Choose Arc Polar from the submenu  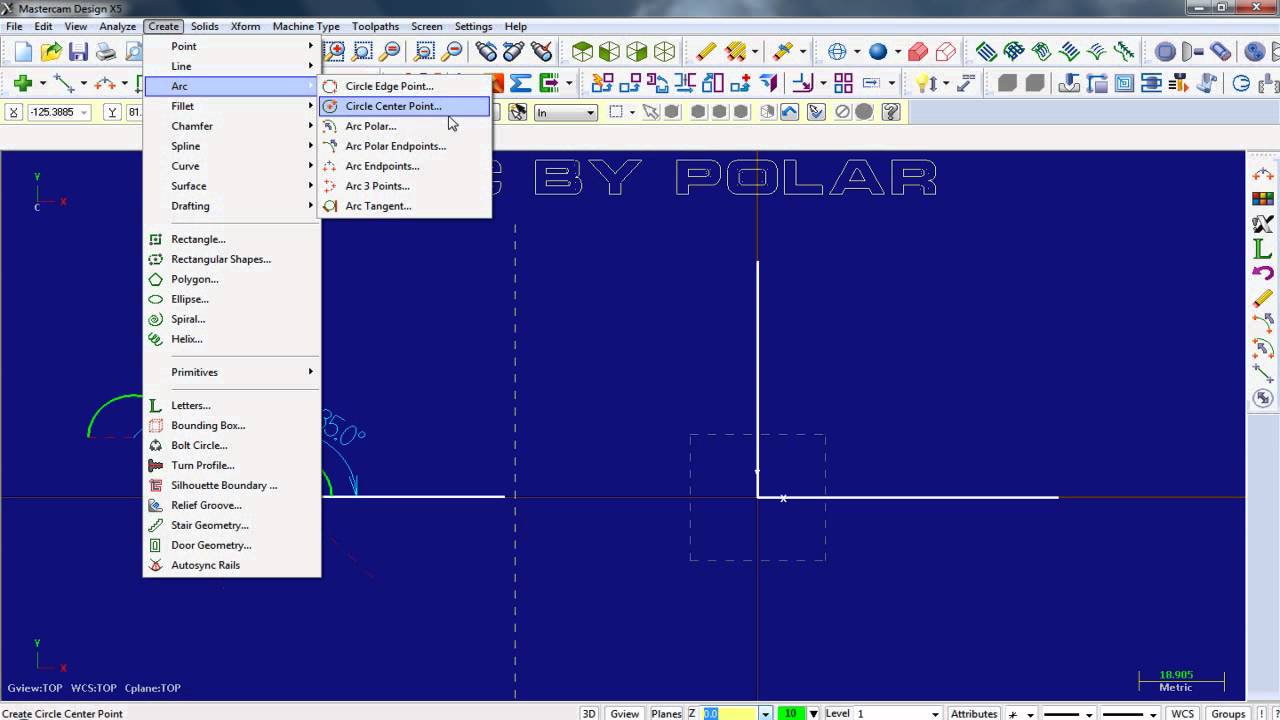[404, 126]
